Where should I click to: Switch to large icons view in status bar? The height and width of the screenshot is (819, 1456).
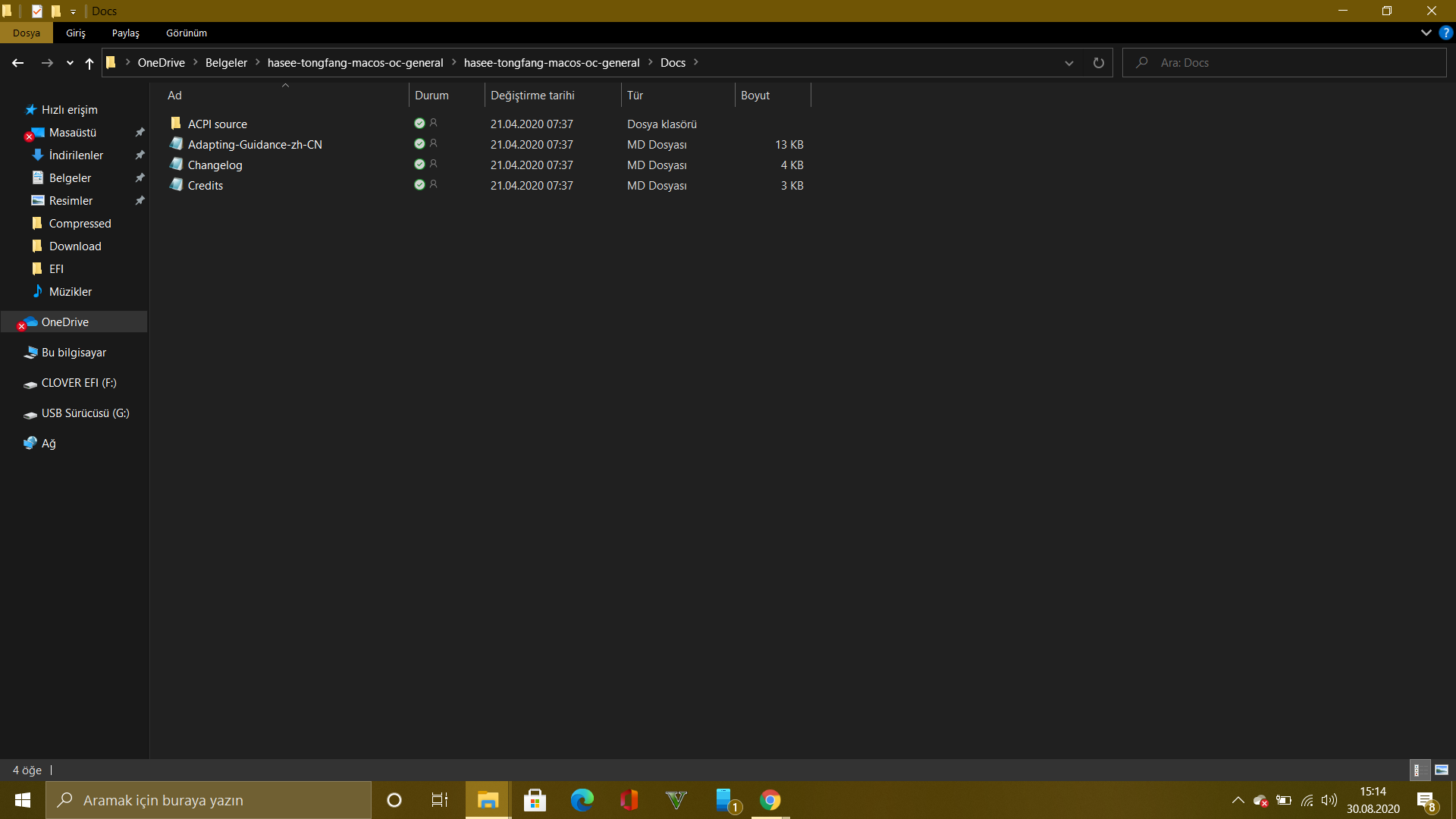1442,770
